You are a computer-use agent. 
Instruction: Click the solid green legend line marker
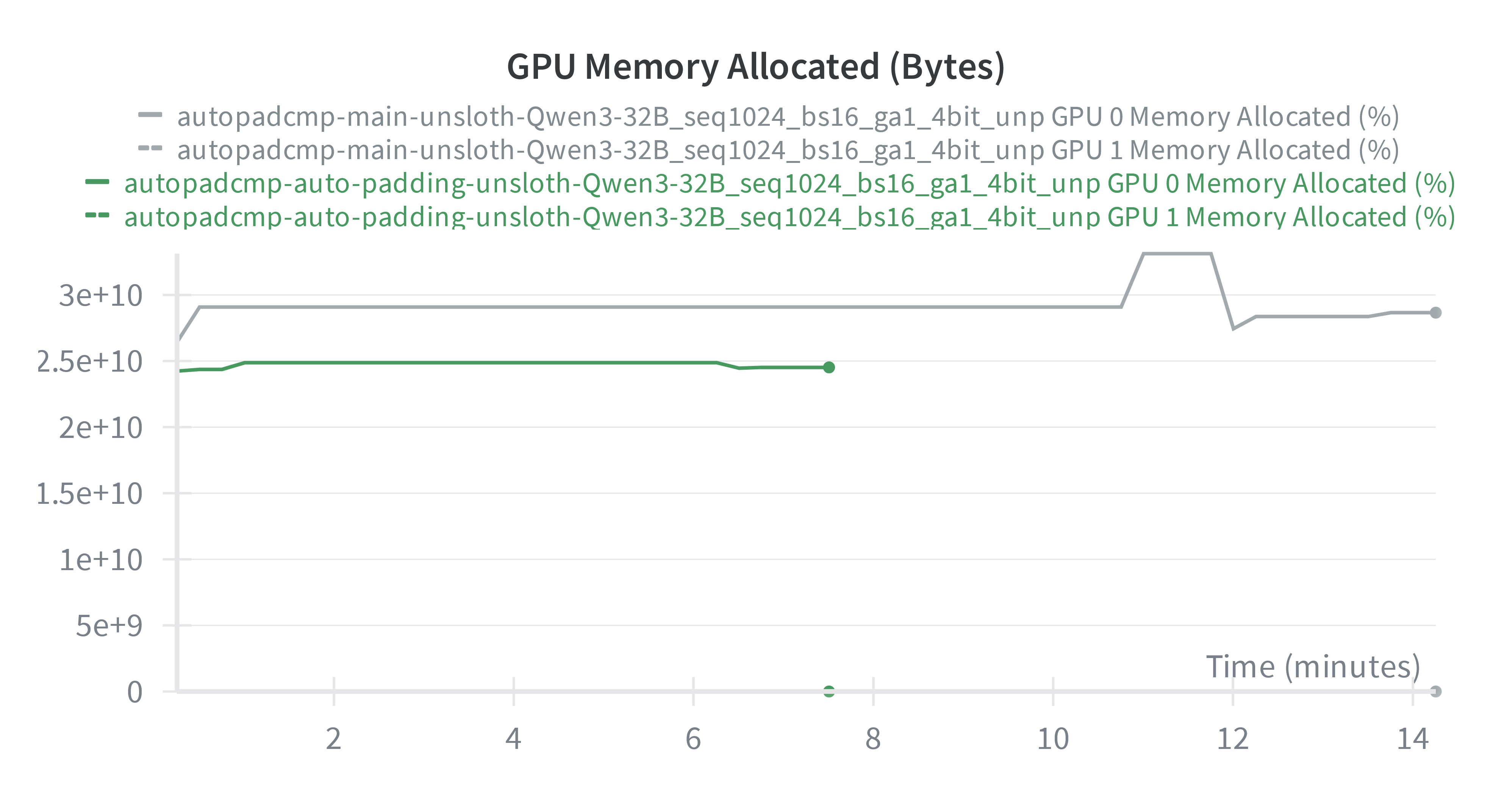[97, 182]
